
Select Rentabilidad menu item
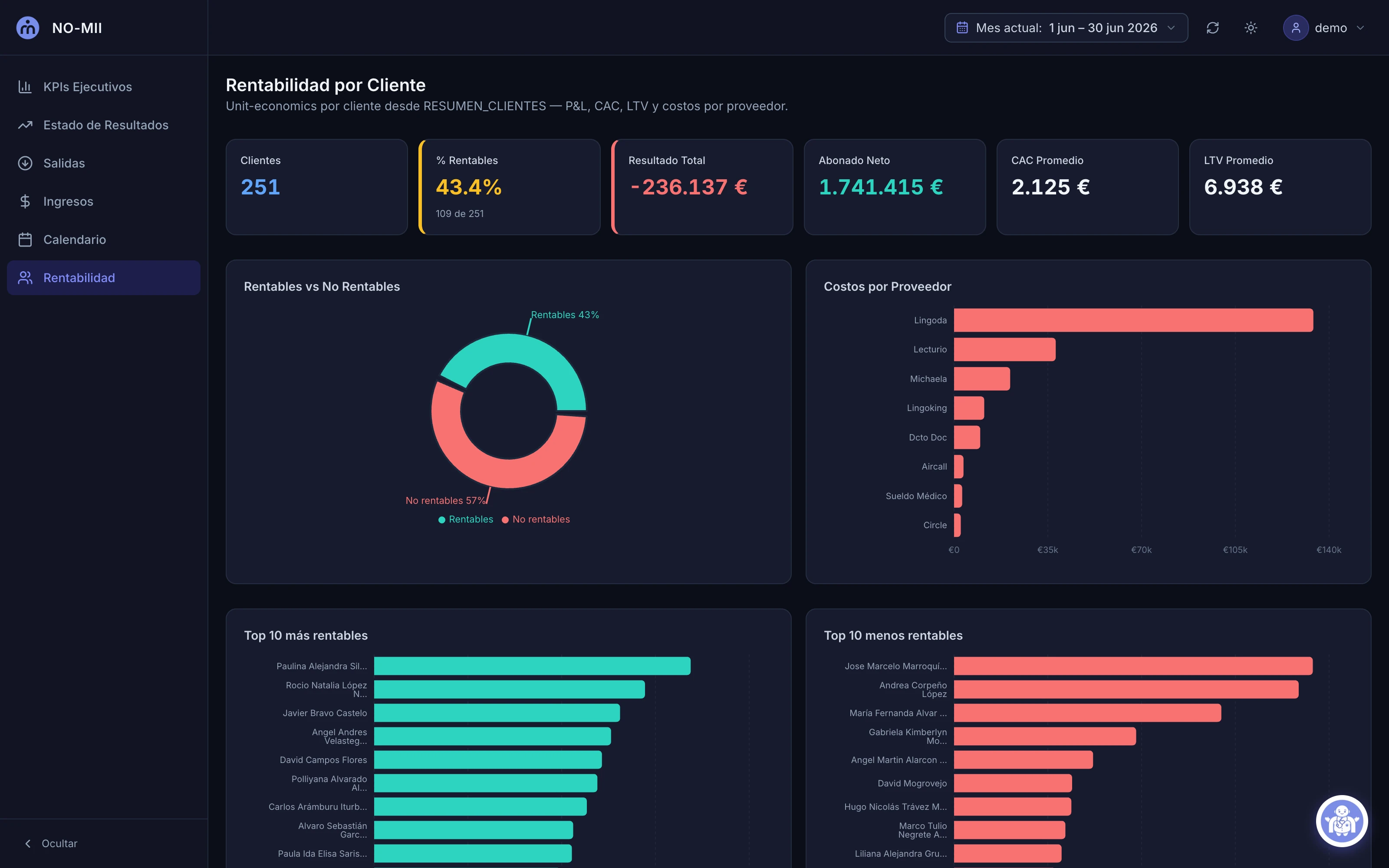[x=103, y=278]
